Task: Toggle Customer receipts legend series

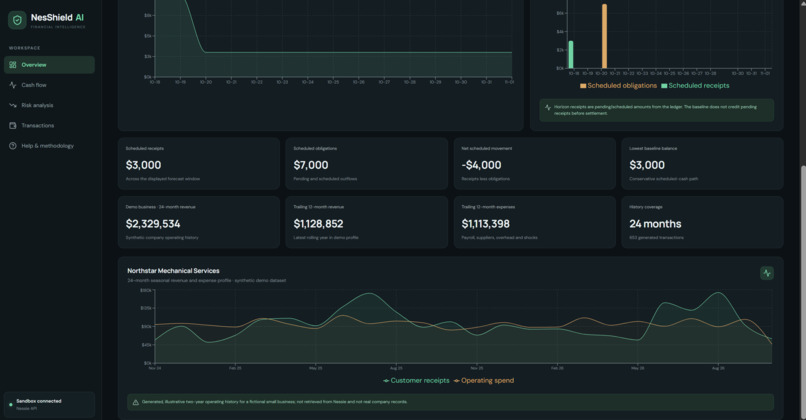Action: pyautogui.click(x=416, y=380)
